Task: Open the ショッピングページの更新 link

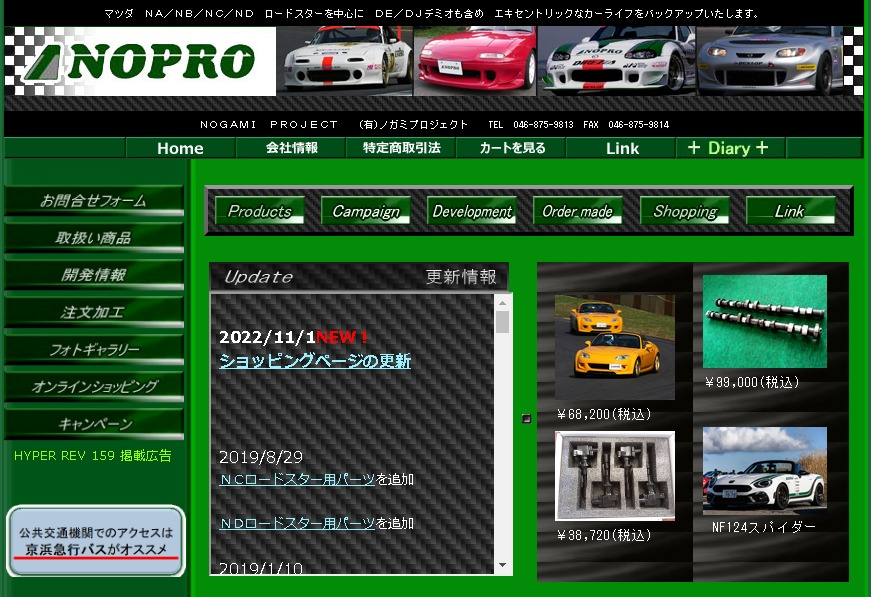Action: [315, 361]
